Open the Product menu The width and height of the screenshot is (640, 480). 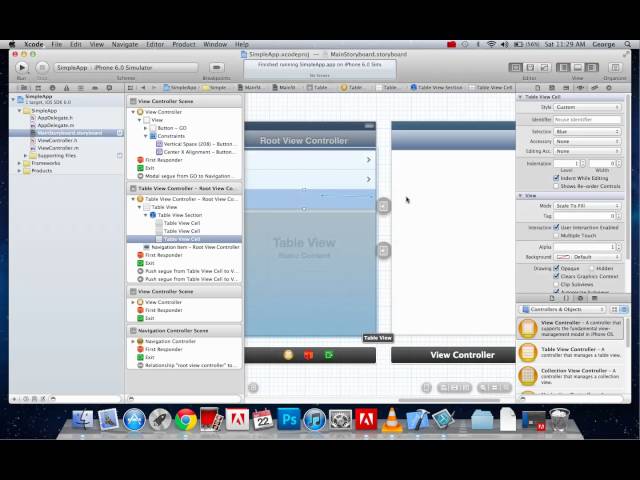[184, 44]
